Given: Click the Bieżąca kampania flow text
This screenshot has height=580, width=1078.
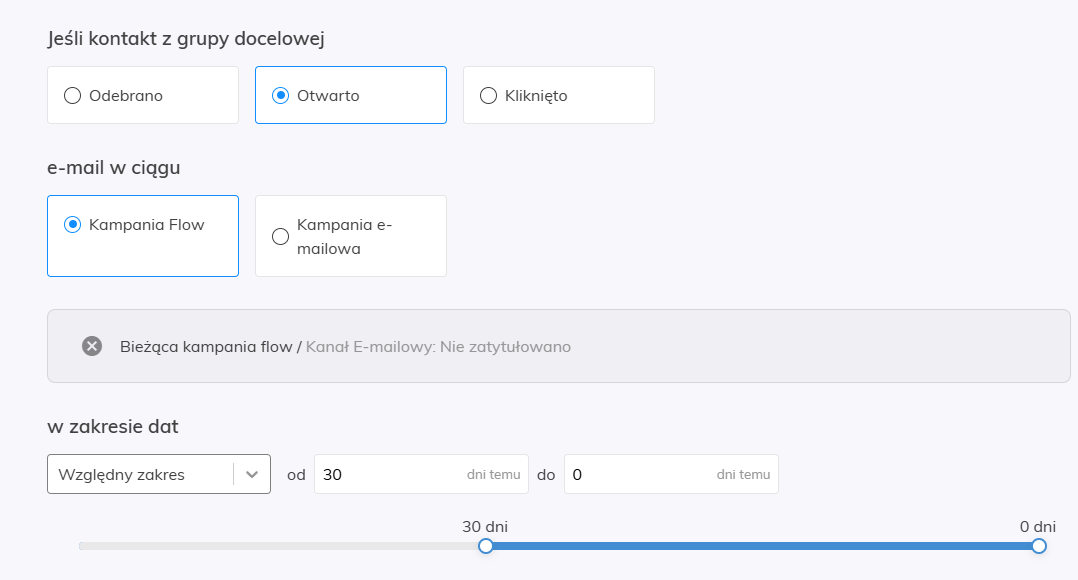Looking at the screenshot, I should (x=206, y=347).
